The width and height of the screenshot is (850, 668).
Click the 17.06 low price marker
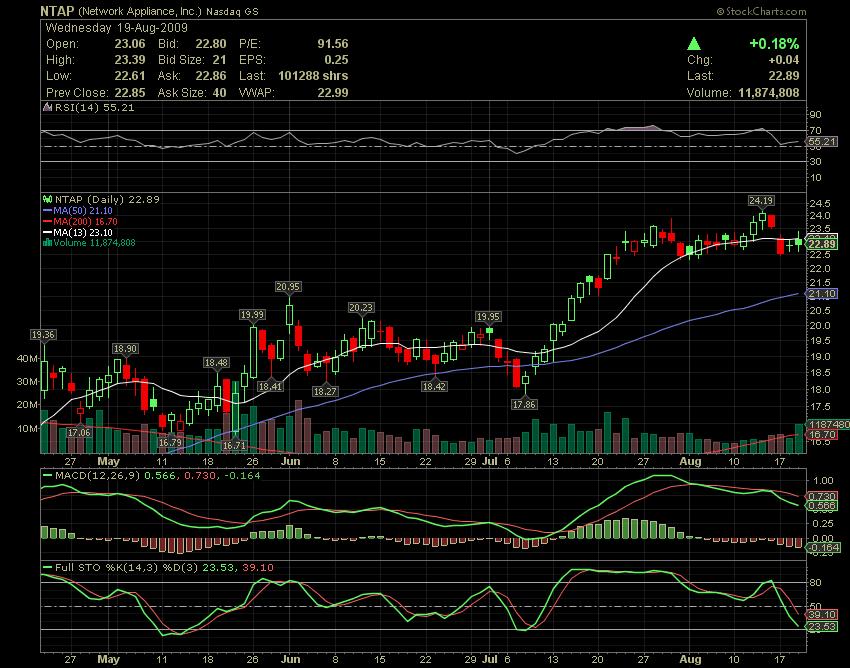pyautogui.click(x=79, y=432)
